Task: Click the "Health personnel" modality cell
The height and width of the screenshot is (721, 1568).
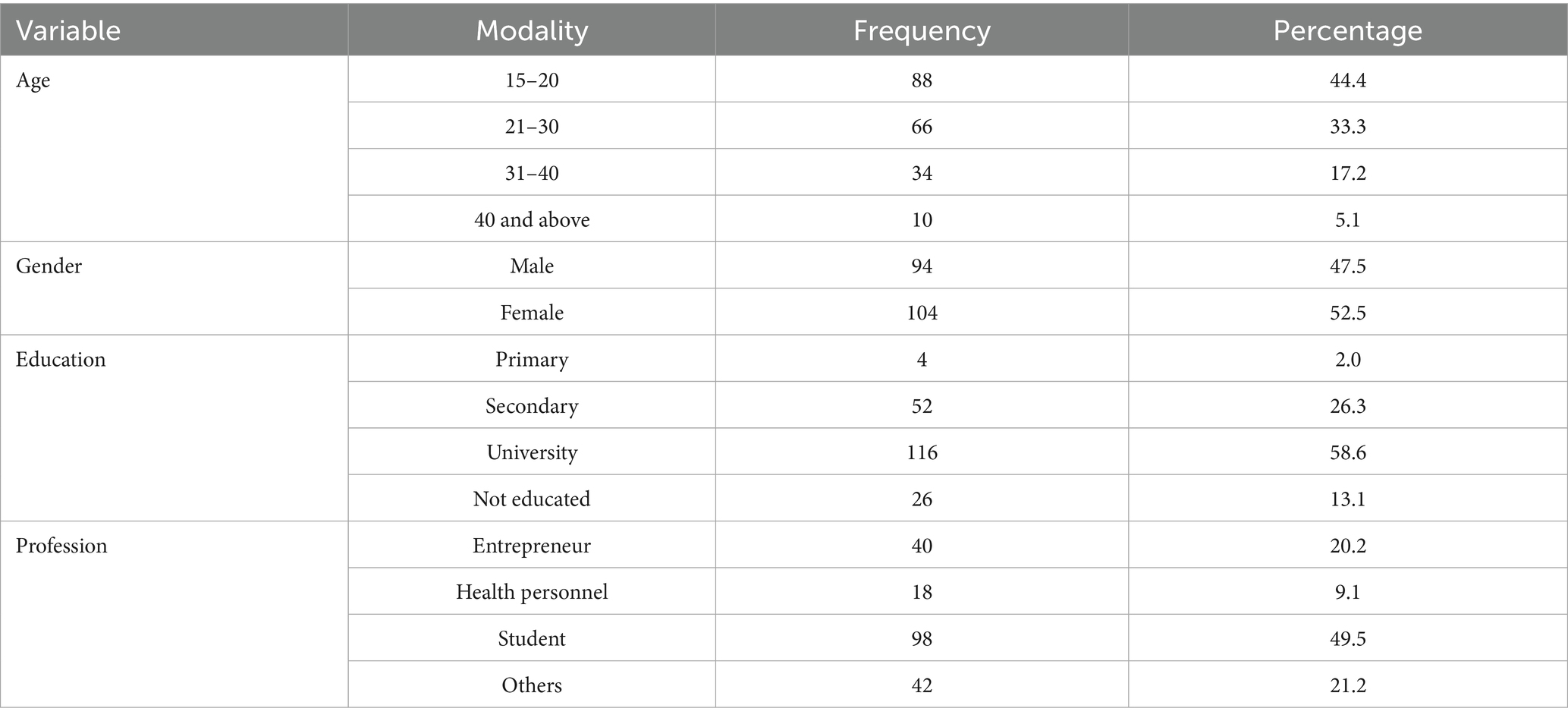Action: [x=532, y=592]
